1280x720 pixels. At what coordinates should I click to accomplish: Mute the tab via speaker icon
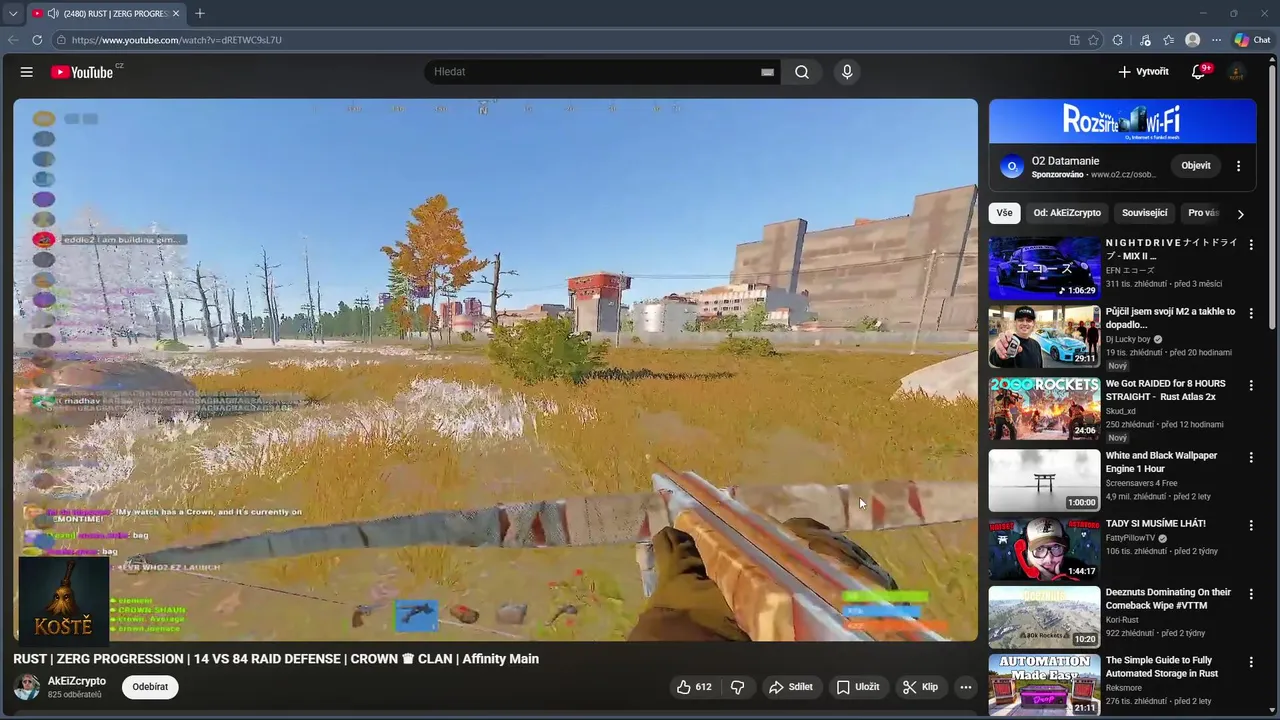click(53, 14)
